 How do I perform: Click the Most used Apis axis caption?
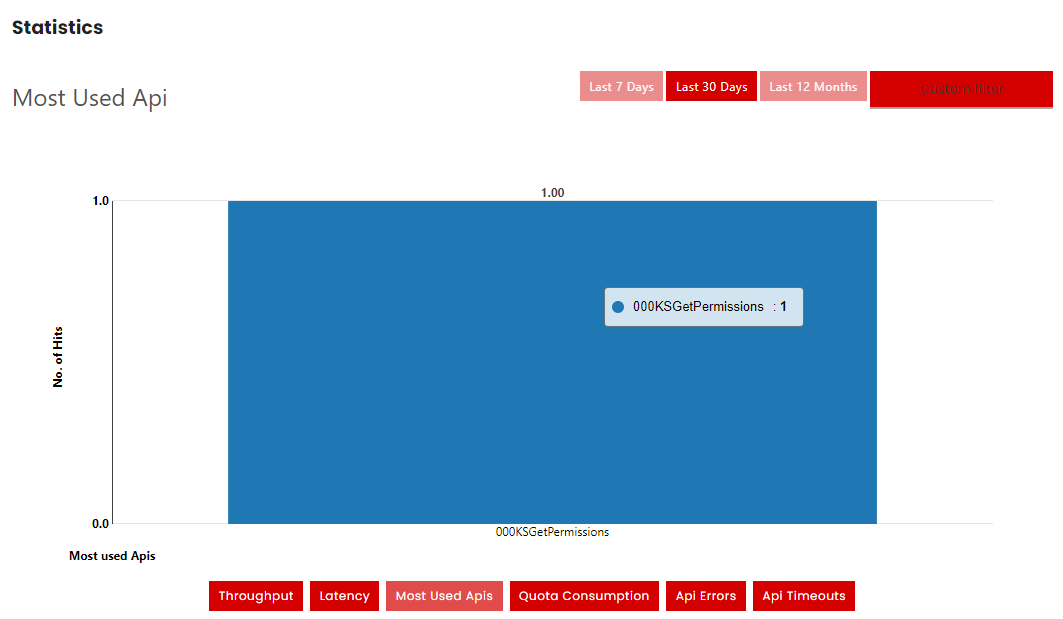coord(112,556)
